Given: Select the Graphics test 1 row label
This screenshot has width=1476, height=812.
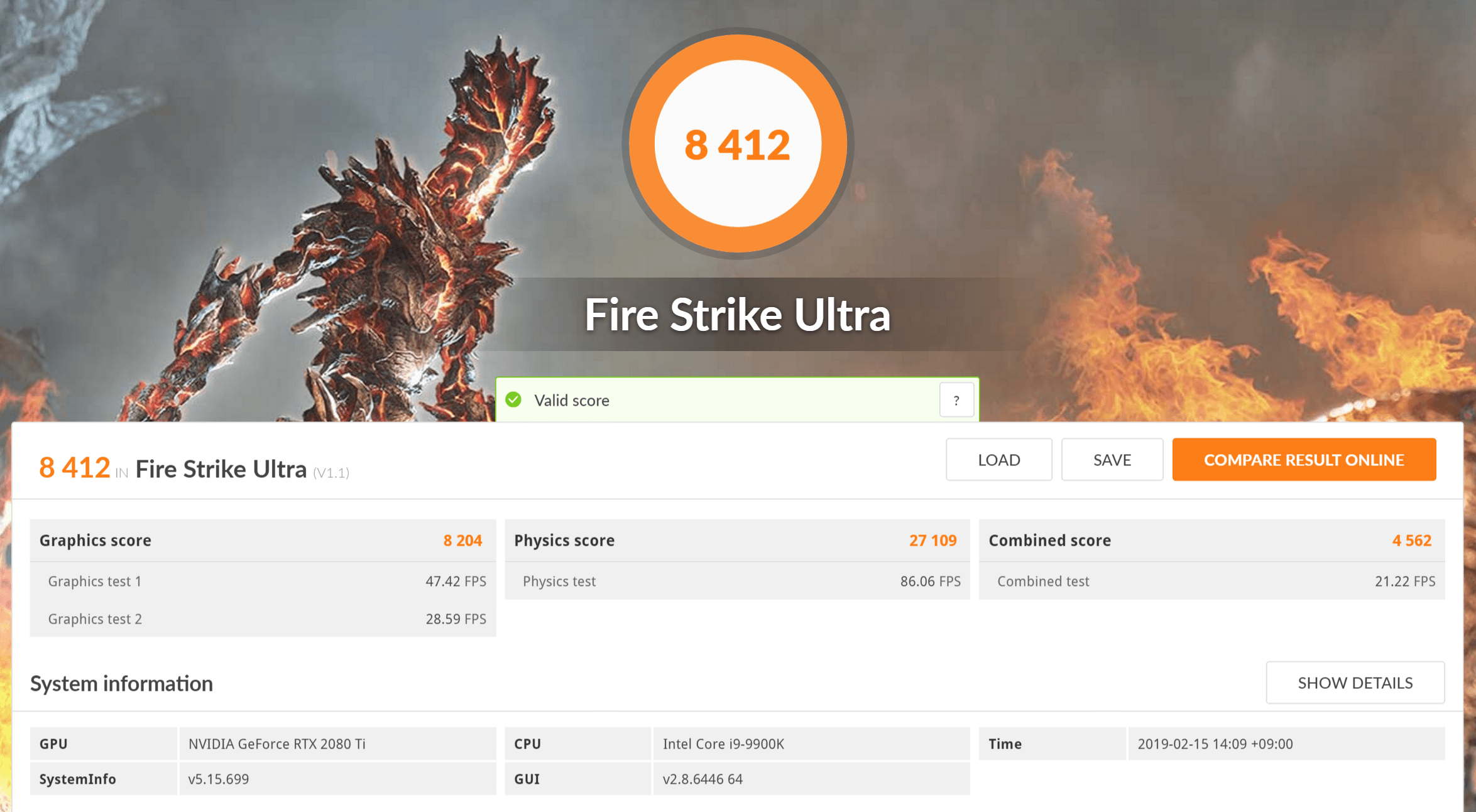Looking at the screenshot, I should (x=95, y=582).
